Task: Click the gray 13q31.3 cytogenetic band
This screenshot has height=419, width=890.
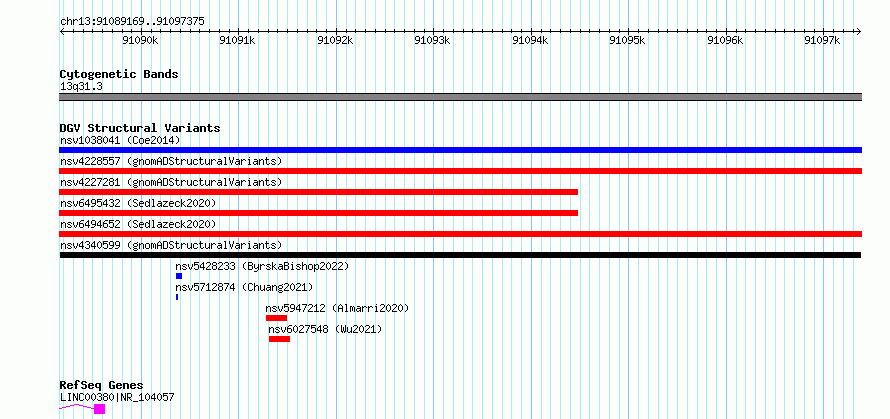Action: click(460, 97)
